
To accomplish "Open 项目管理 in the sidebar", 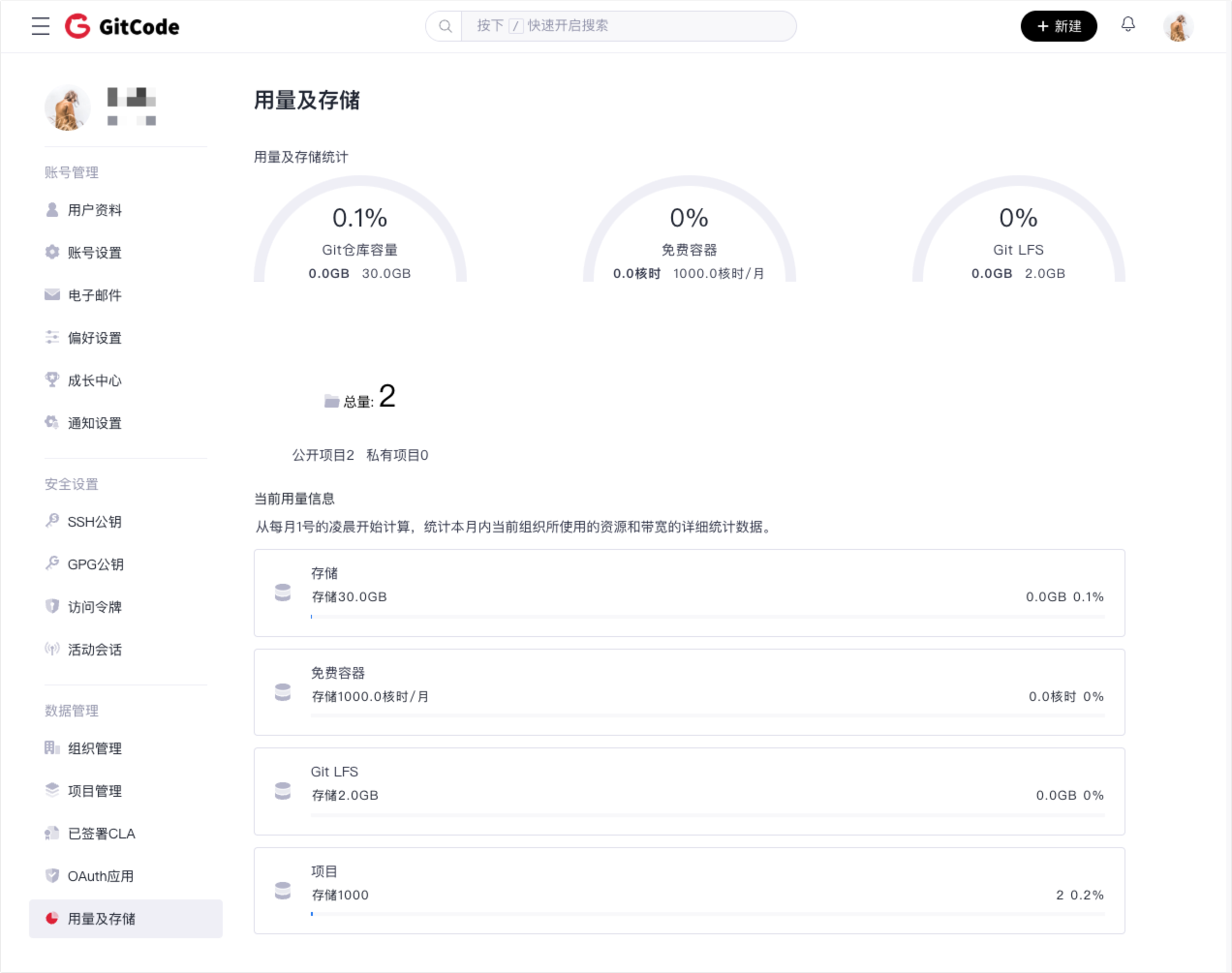I will [94, 791].
